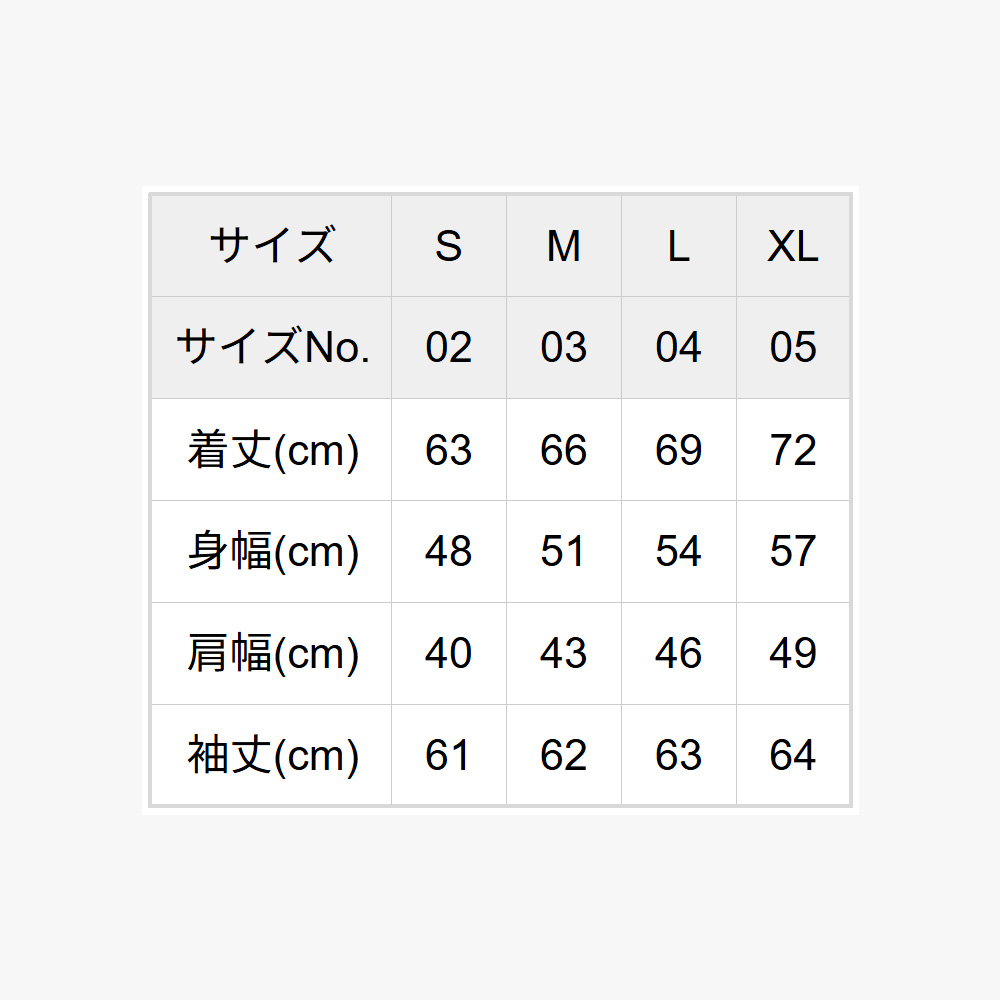Select the M size column header
Viewport: 1000px width, 1000px height.
pos(564,246)
